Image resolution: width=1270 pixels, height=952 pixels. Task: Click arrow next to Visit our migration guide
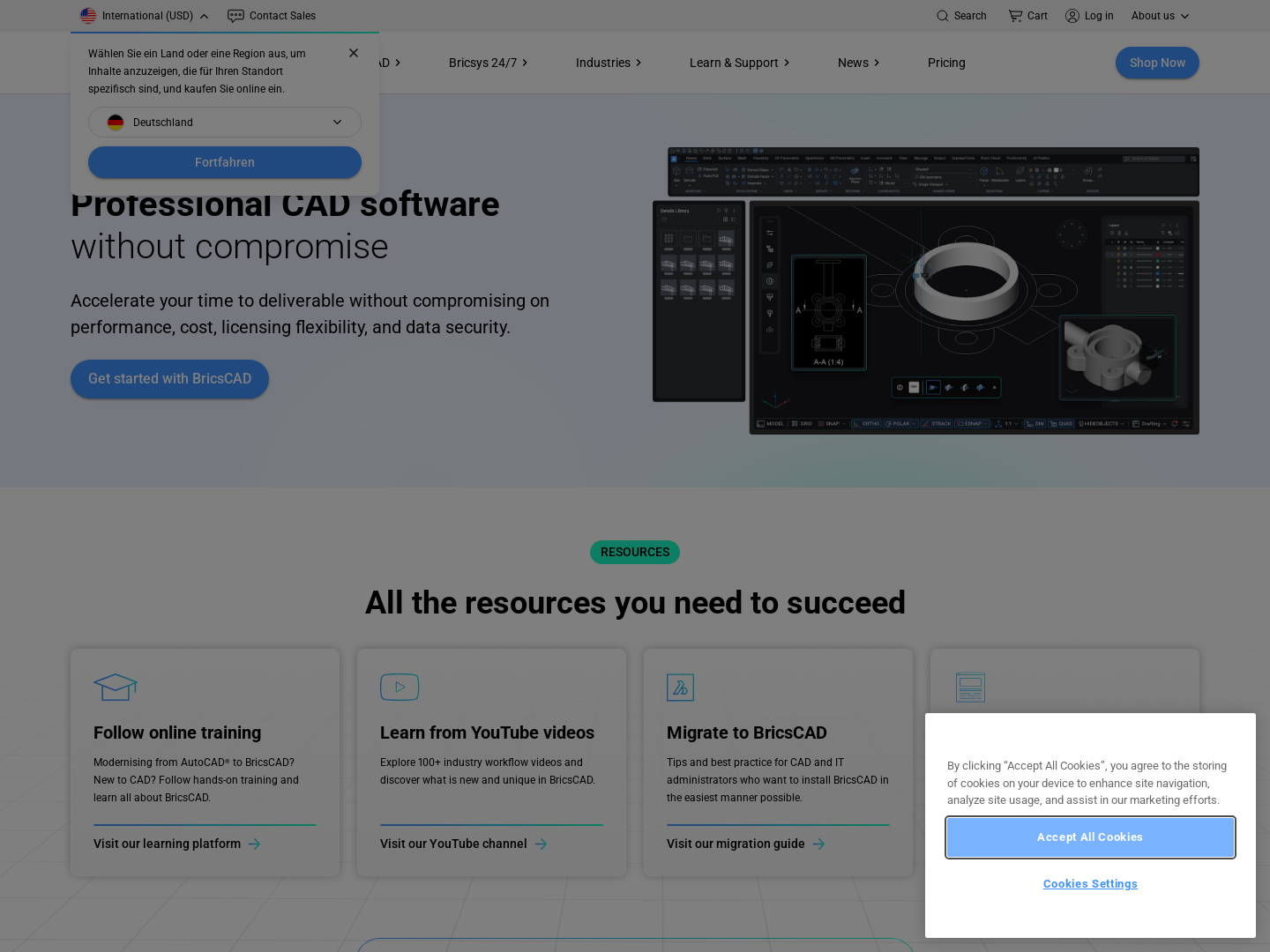pos(818,844)
